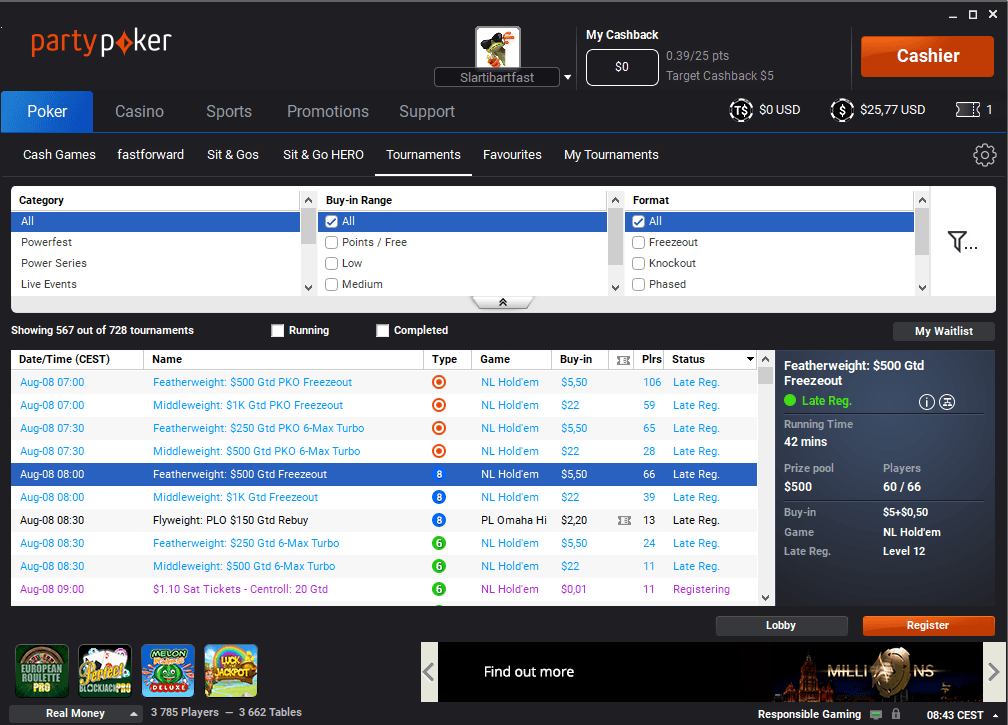This screenshot has height=725, width=1008.
Task: Check the Completed tournaments checkbox
Action: 382,330
